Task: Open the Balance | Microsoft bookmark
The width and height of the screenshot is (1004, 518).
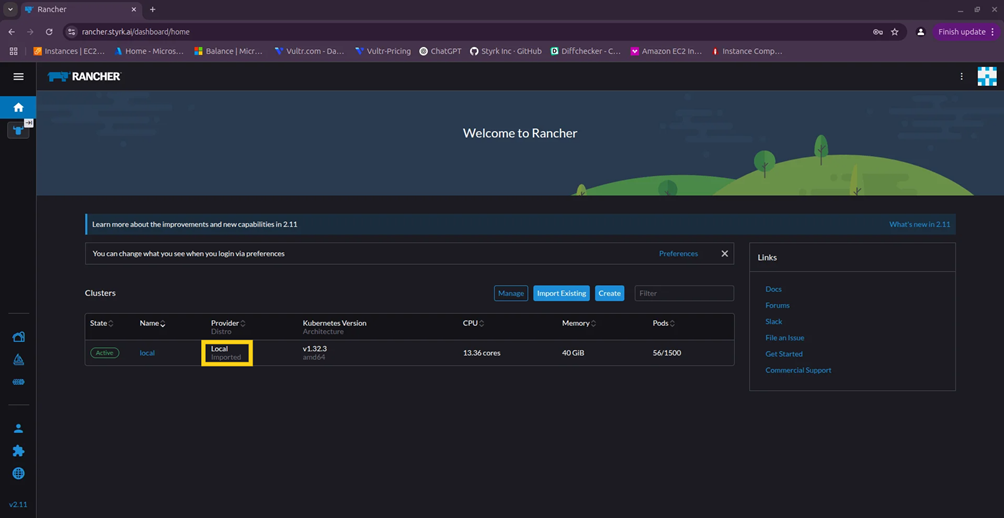Action: (x=229, y=51)
